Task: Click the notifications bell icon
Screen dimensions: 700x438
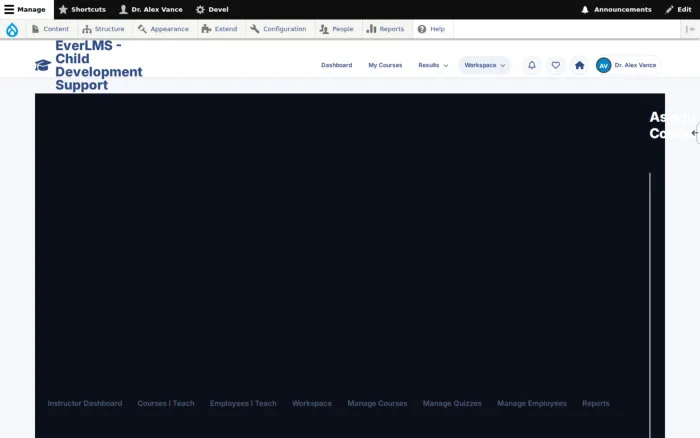Action: 532,65
